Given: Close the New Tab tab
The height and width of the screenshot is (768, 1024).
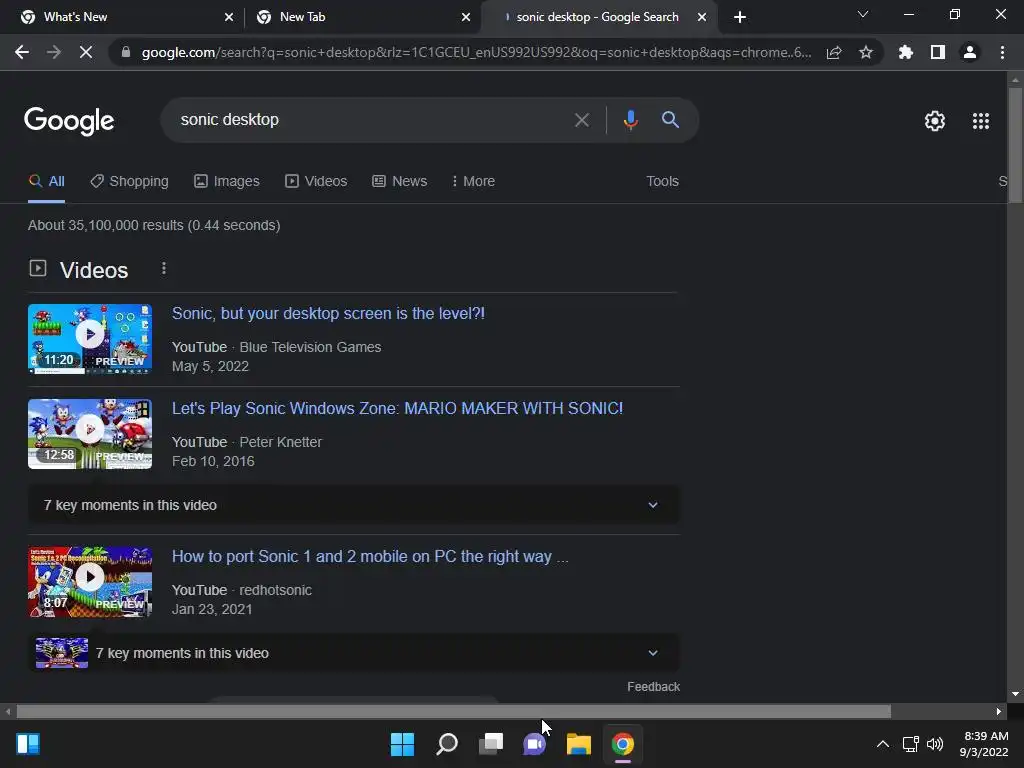Looking at the screenshot, I should (466, 17).
